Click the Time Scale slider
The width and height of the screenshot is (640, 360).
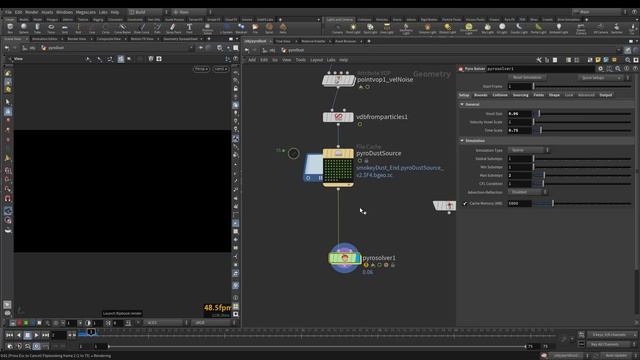pos(583,131)
